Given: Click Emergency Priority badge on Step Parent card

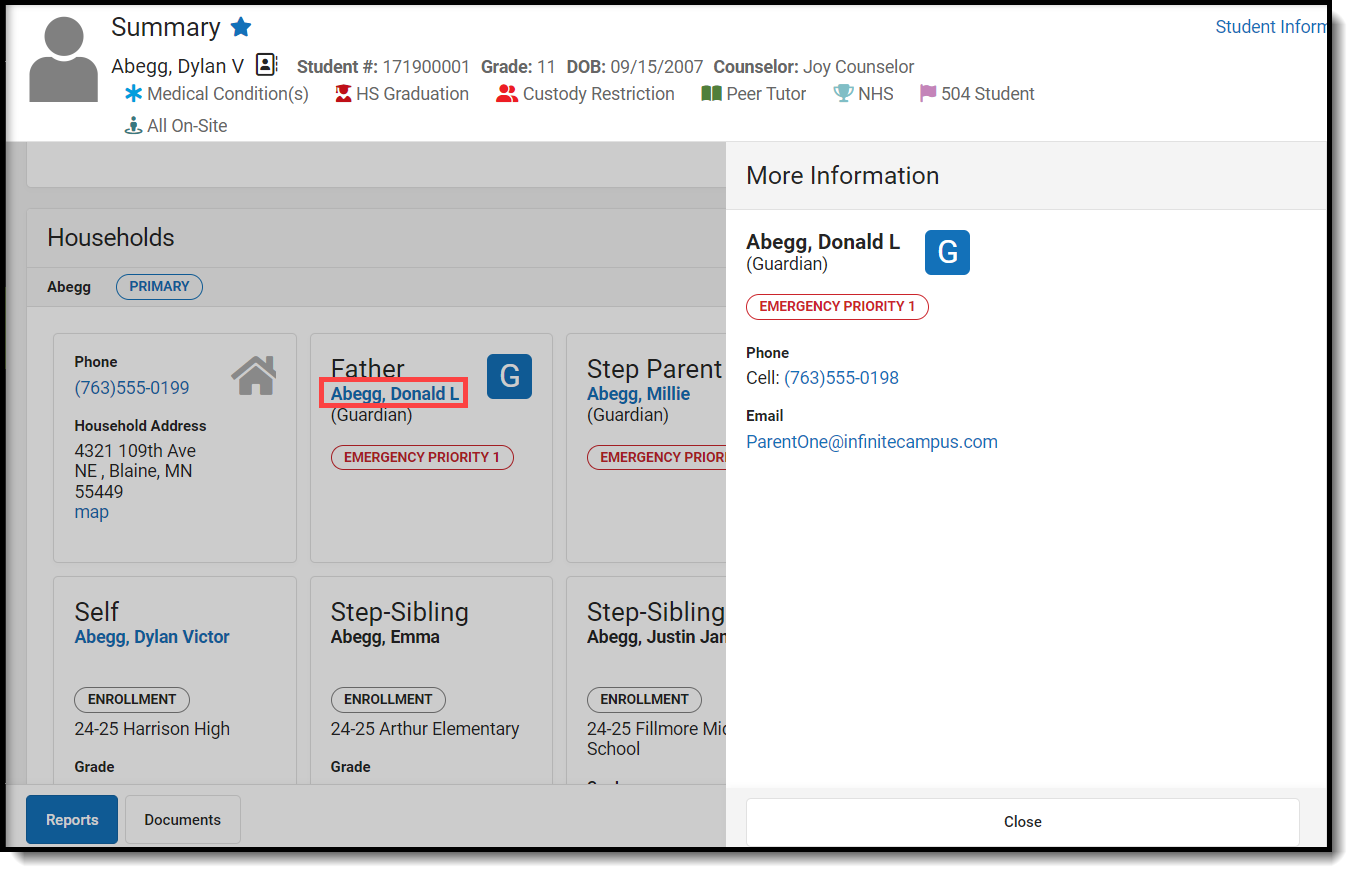Looking at the screenshot, I should click(x=657, y=458).
